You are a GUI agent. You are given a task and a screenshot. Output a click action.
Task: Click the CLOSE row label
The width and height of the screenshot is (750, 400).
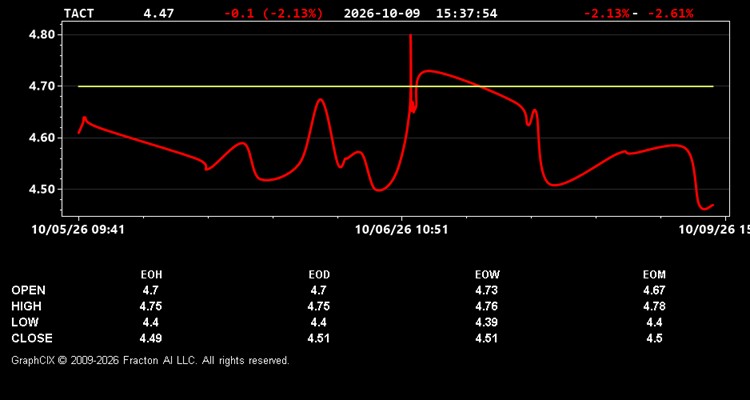point(32,338)
